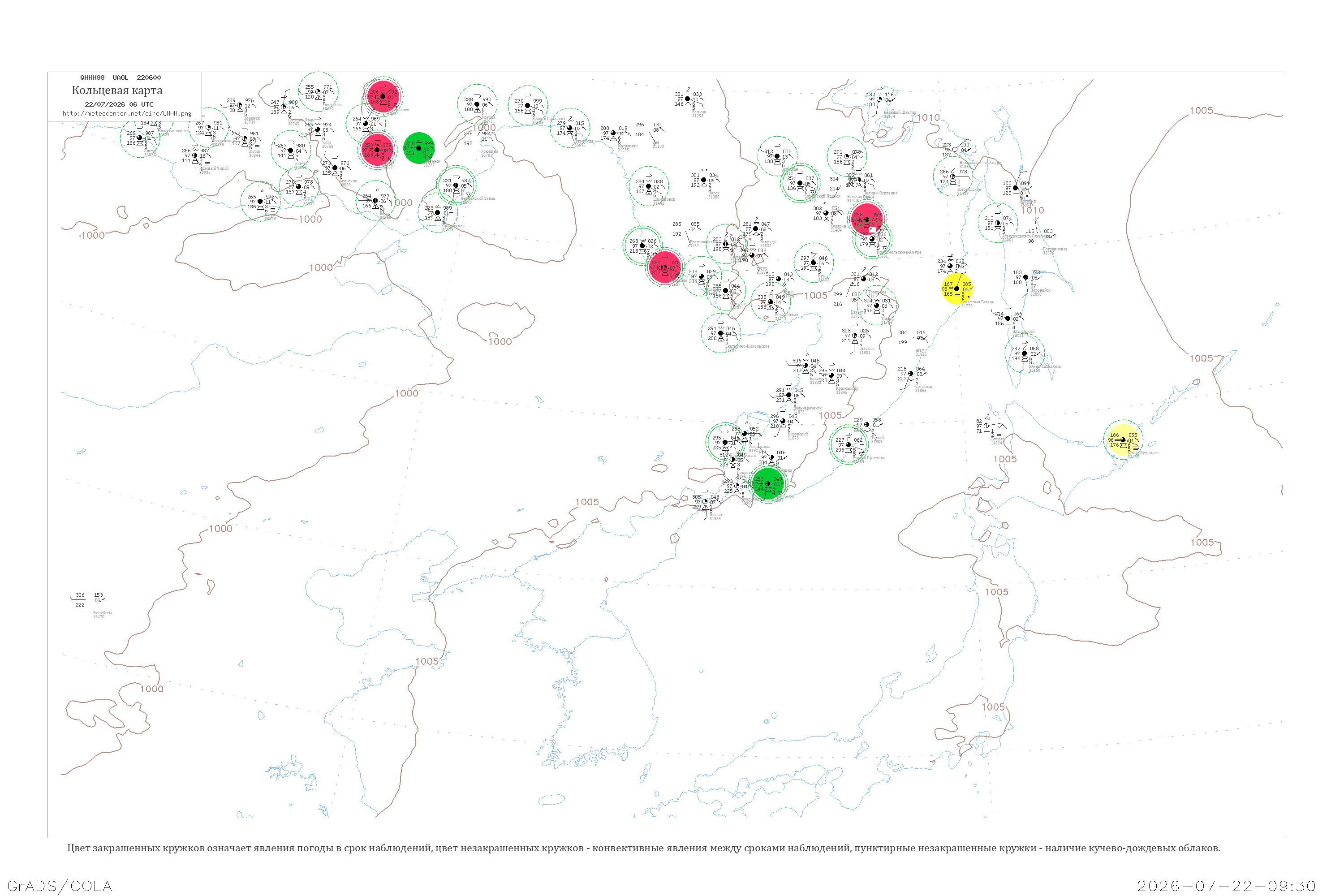Click the Норск station circle symbol
The height and width of the screenshot is (896, 1344).
coord(704,180)
